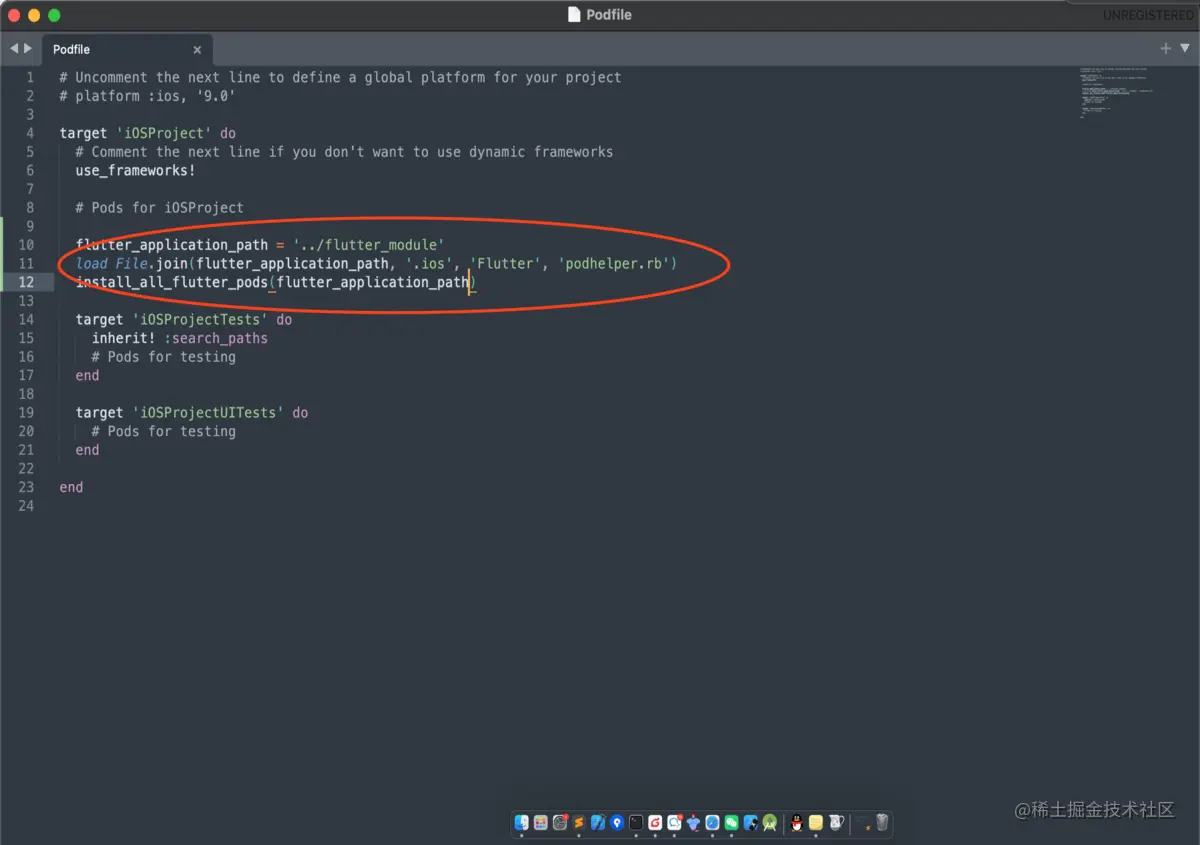Screen dimensions: 1200x845
Task: Click 'target 'iOSProjectUITests' do' line
Action: point(191,412)
